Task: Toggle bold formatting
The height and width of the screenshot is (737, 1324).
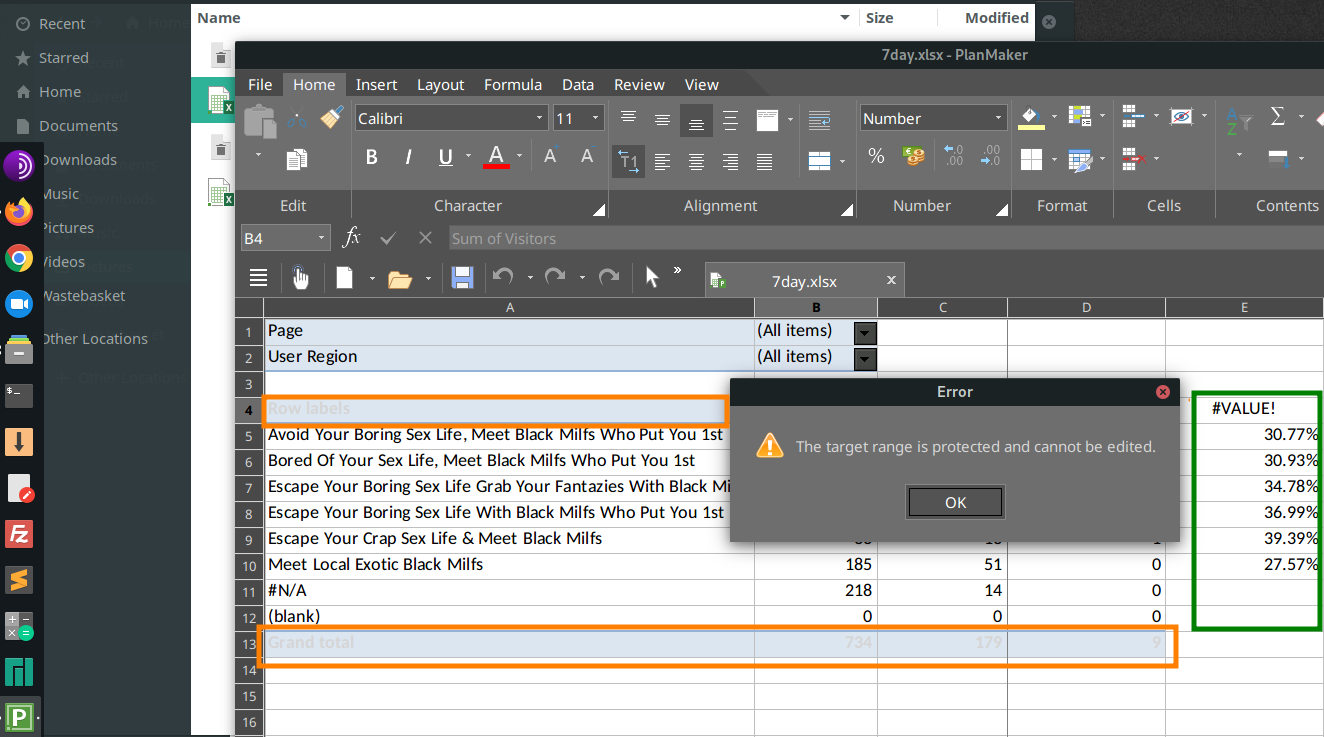Action: pos(372,157)
